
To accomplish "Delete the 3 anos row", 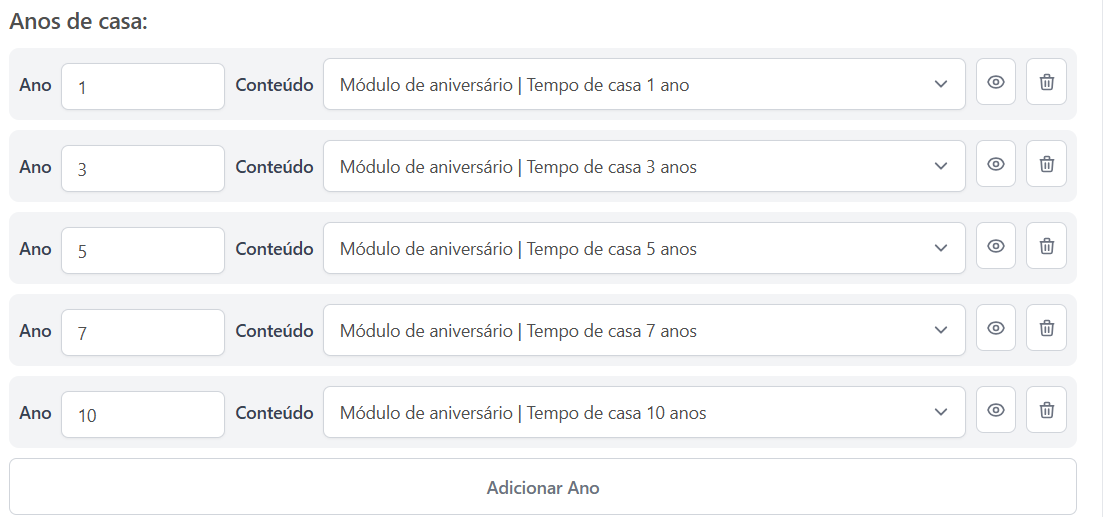I will pyautogui.click(x=1046, y=165).
